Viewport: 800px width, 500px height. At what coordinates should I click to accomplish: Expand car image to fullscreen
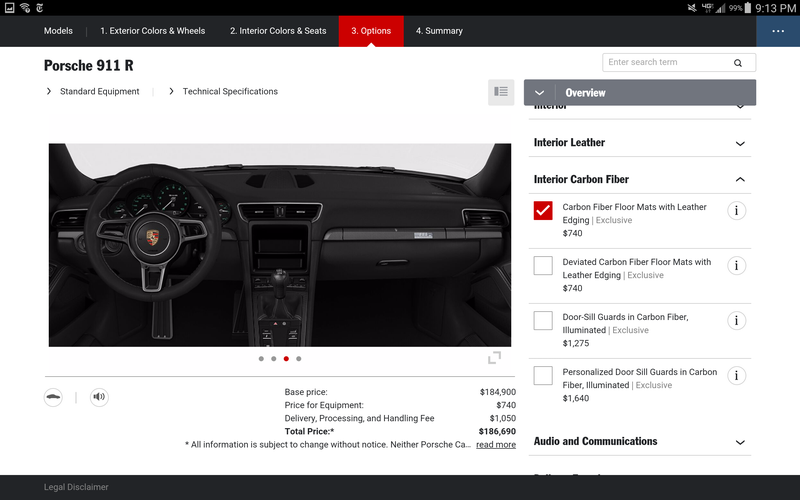[x=494, y=358]
